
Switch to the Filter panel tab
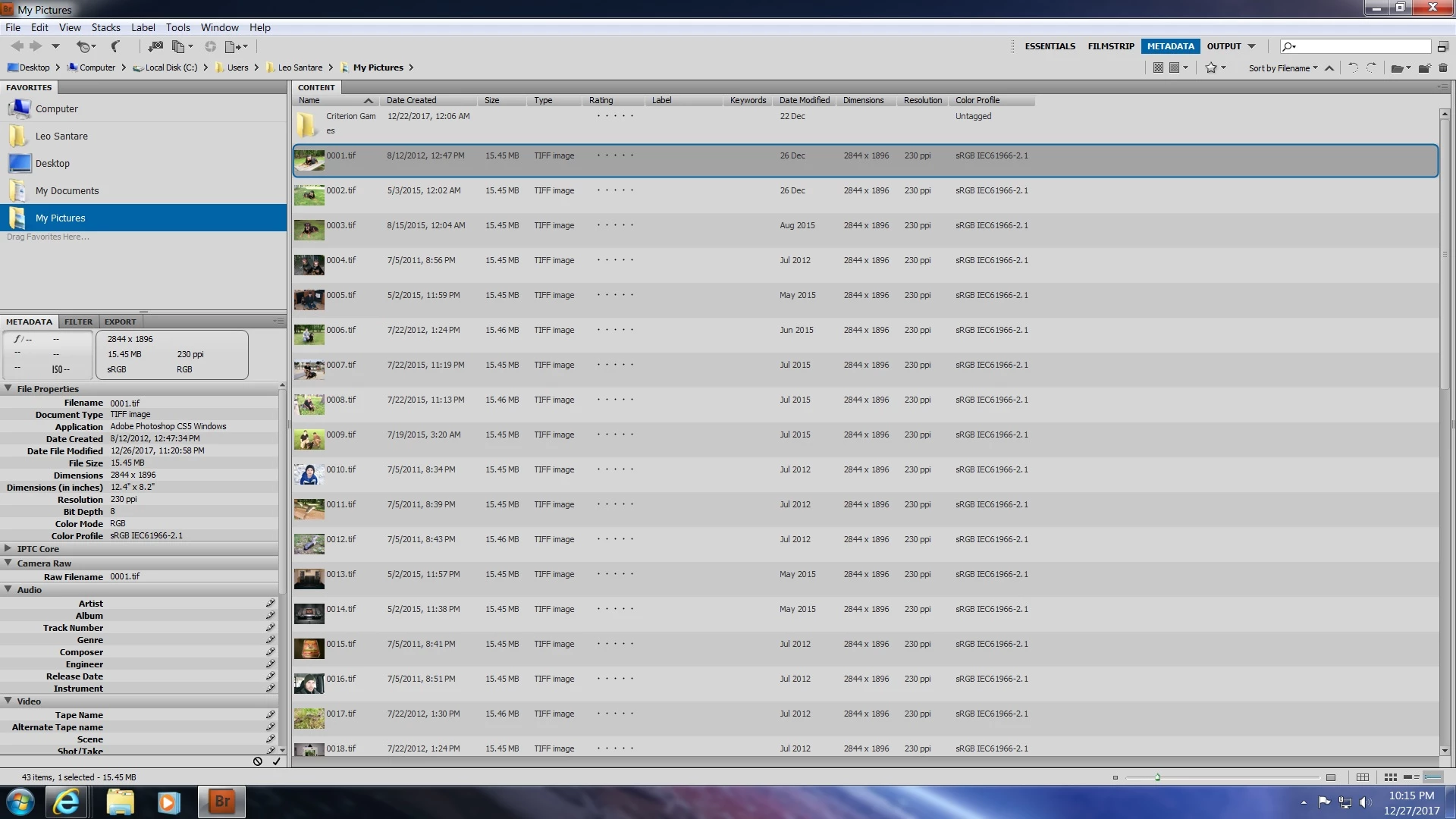(78, 322)
